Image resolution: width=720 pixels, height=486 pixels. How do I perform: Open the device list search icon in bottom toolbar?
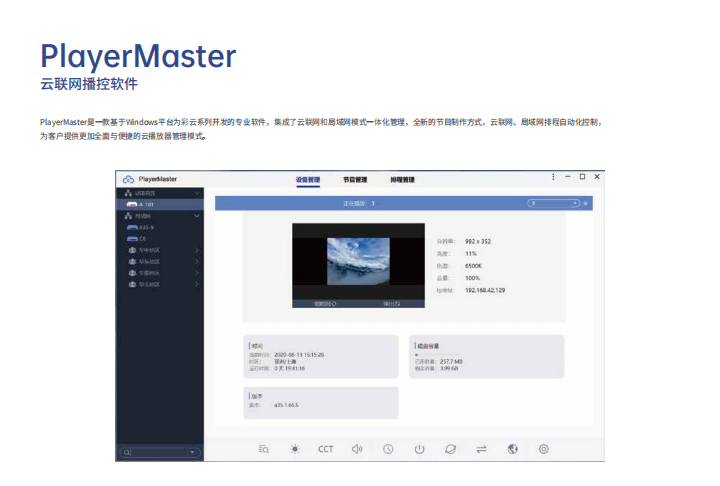point(264,449)
